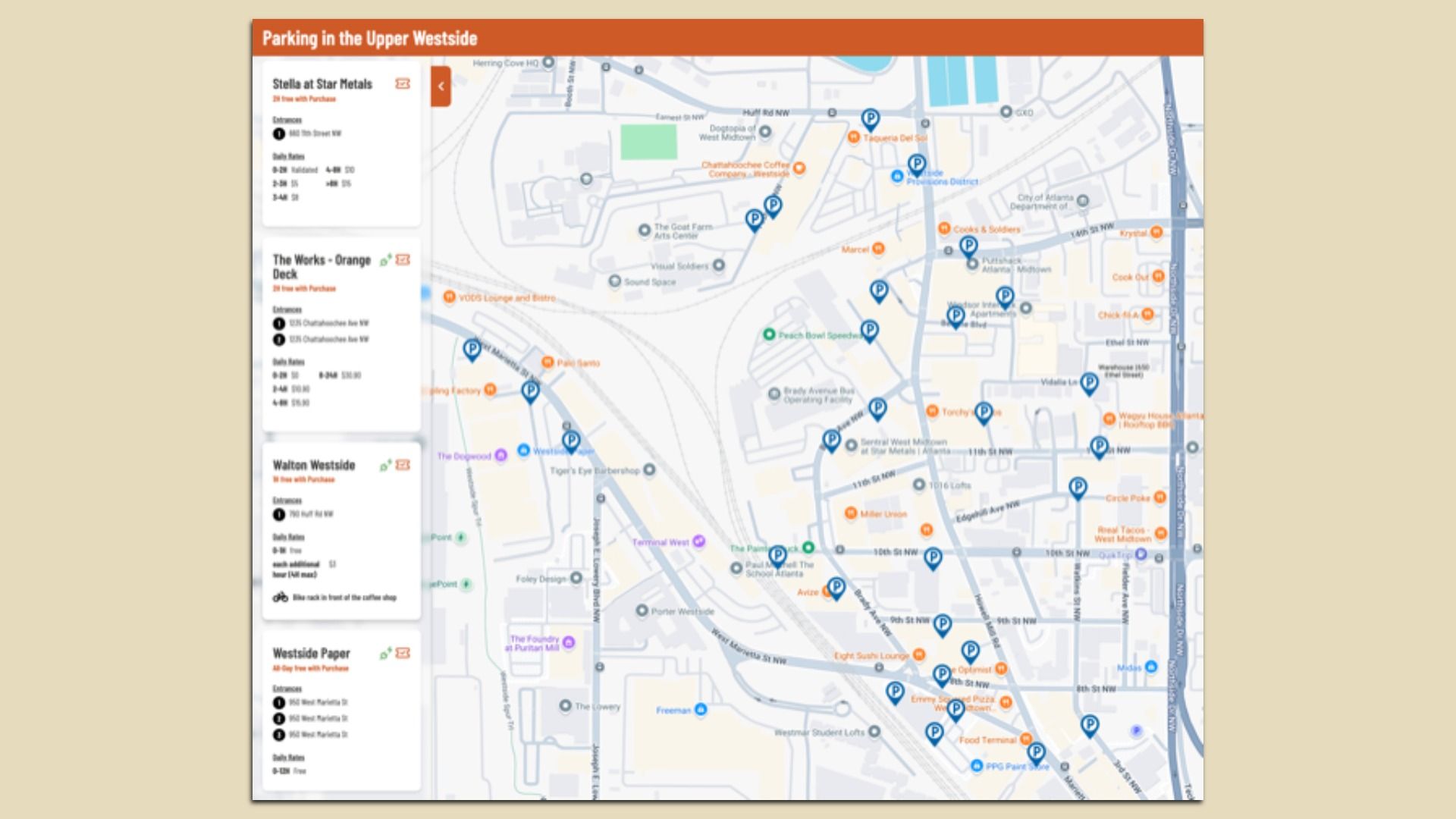Collapse the sidebar using the orange chevron
The image size is (1456, 819).
click(x=440, y=86)
